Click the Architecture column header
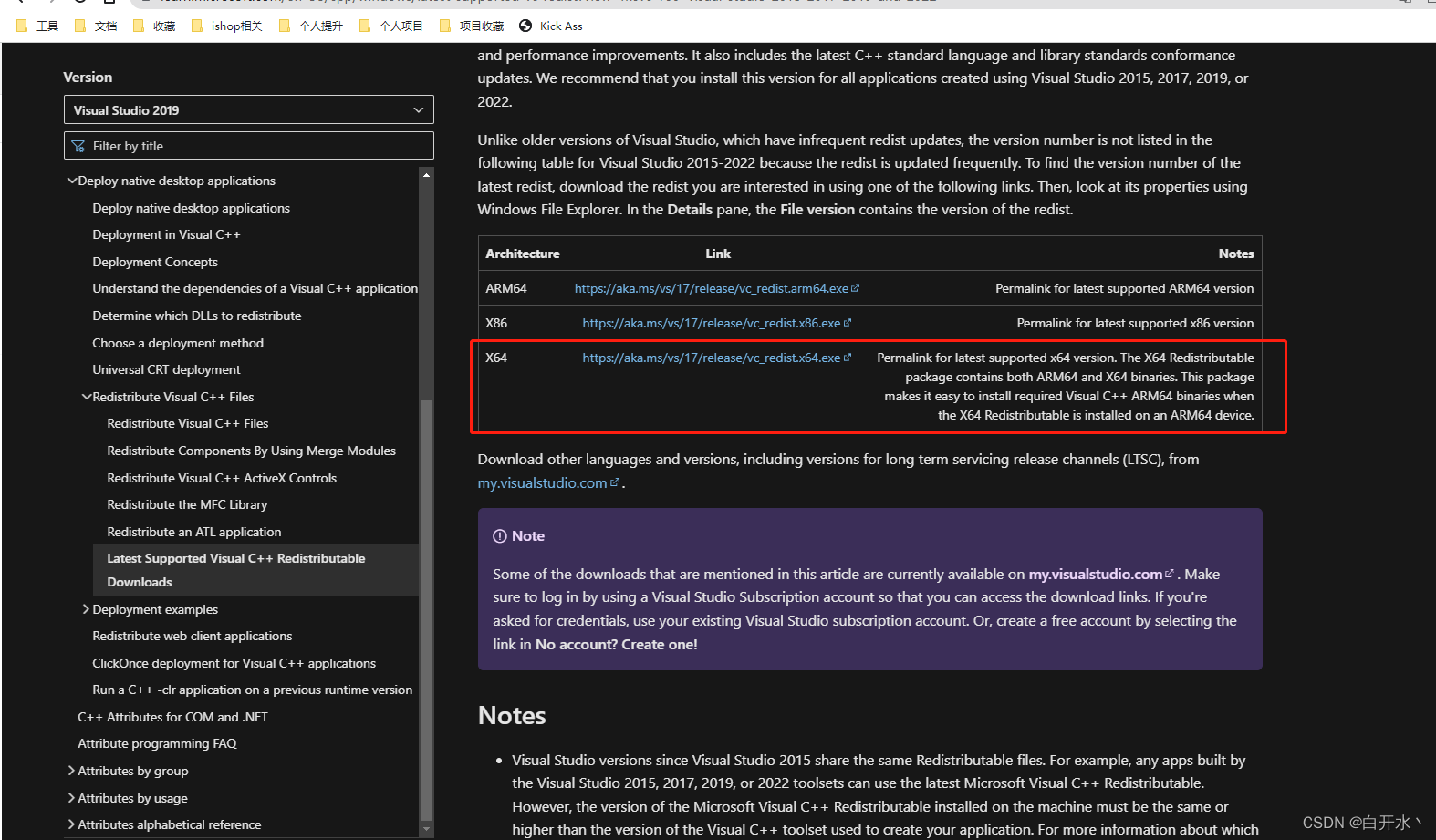Viewport: 1436px width, 840px height. coord(523,254)
